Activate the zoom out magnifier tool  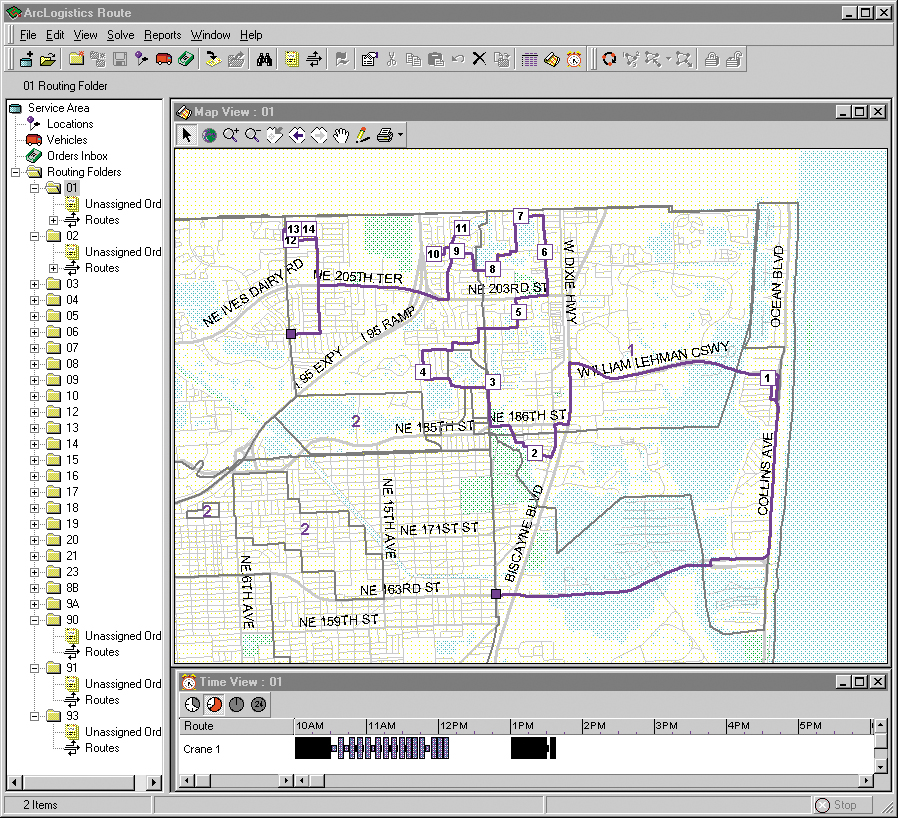tap(253, 135)
